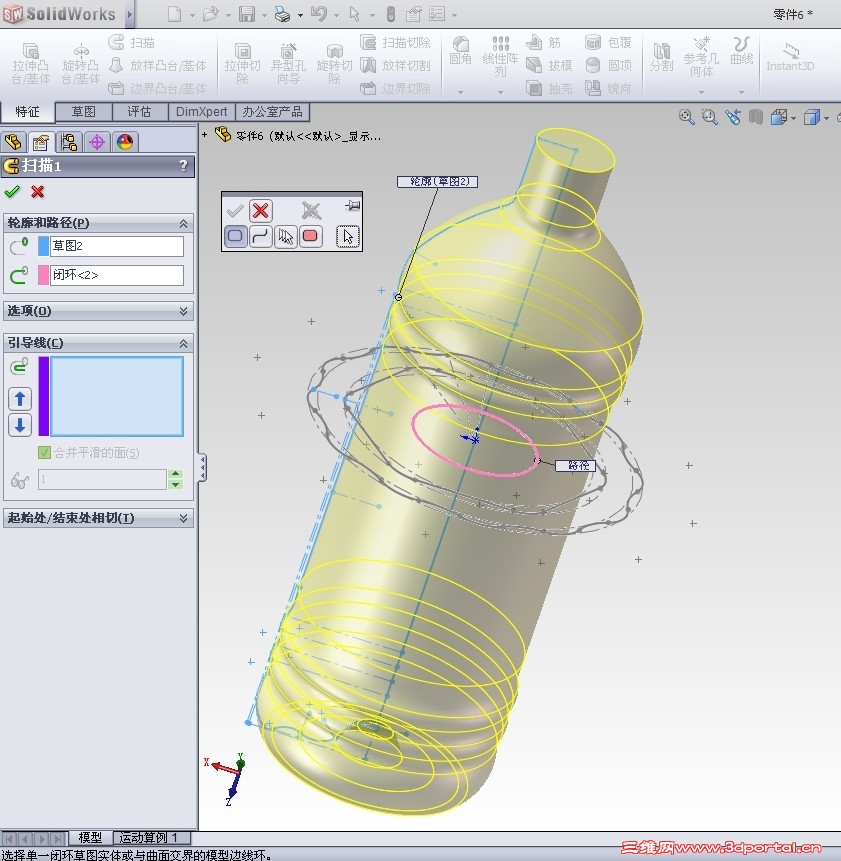Open the 曲线 curves tool
This screenshot has height=861, width=841.
click(x=742, y=51)
